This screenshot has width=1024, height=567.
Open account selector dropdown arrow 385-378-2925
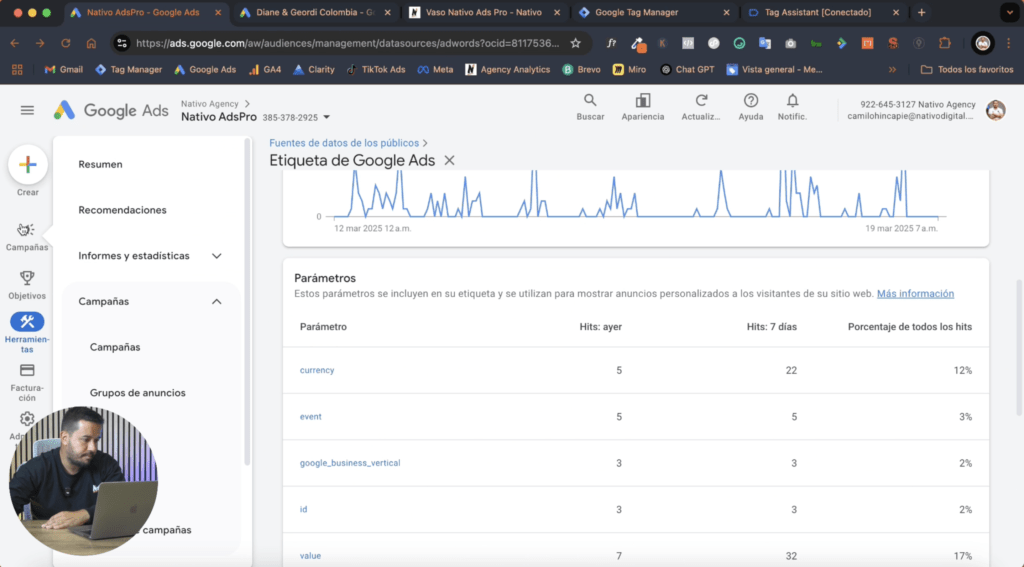(x=327, y=118)
